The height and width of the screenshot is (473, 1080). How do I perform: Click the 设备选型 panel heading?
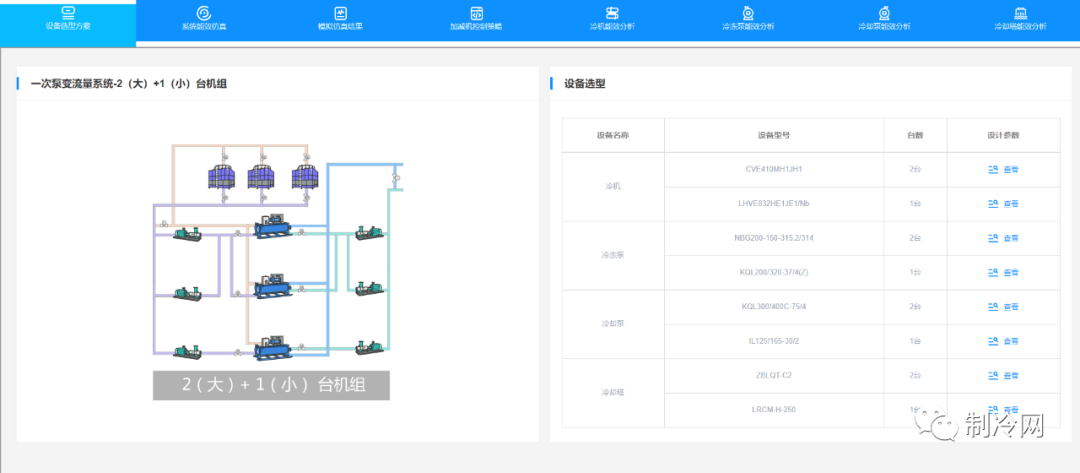click(x=585, y=84)
